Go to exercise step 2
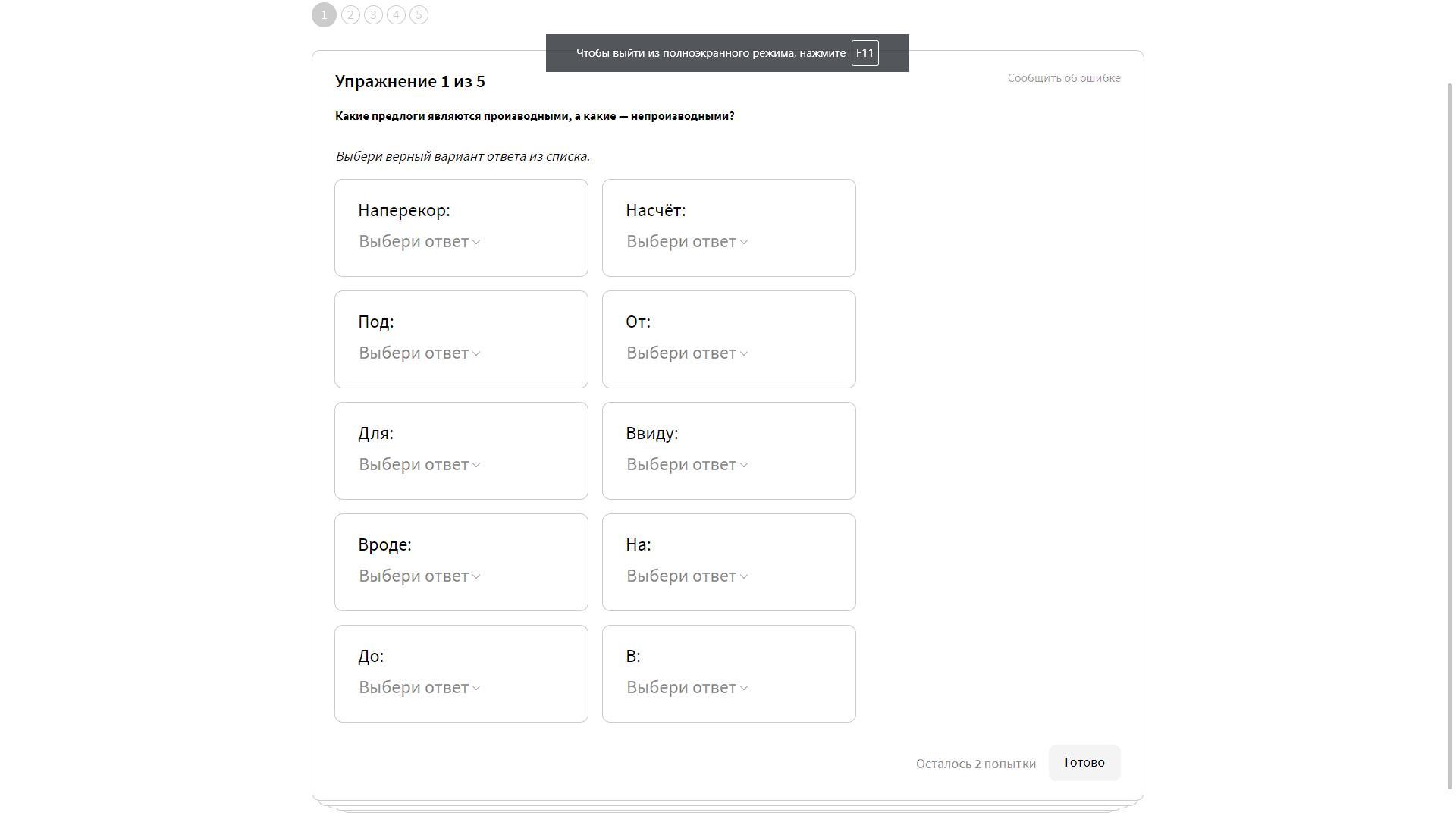The width and height of the screenshot is (1456, 819). point(350,15)
